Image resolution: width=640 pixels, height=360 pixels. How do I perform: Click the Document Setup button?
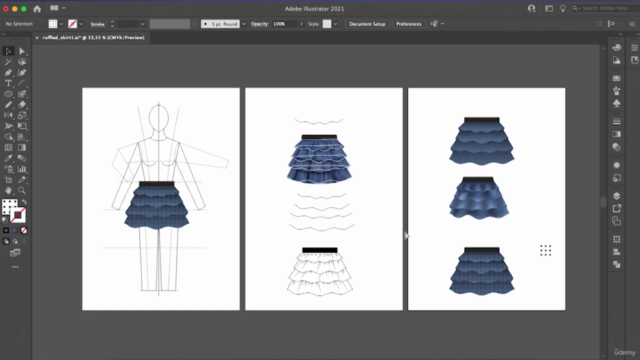[367, 24]
